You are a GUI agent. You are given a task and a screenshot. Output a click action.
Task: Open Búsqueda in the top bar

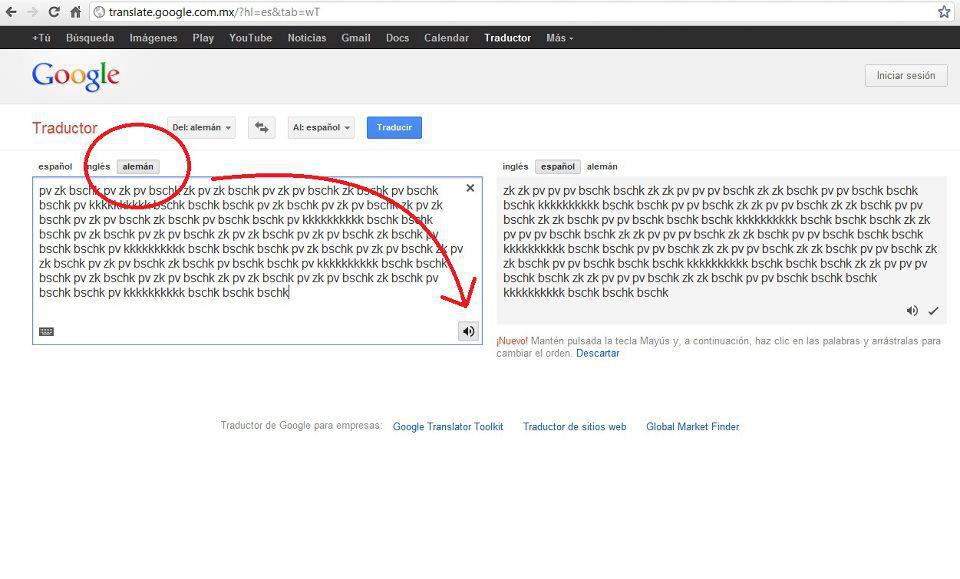[90, 38]
